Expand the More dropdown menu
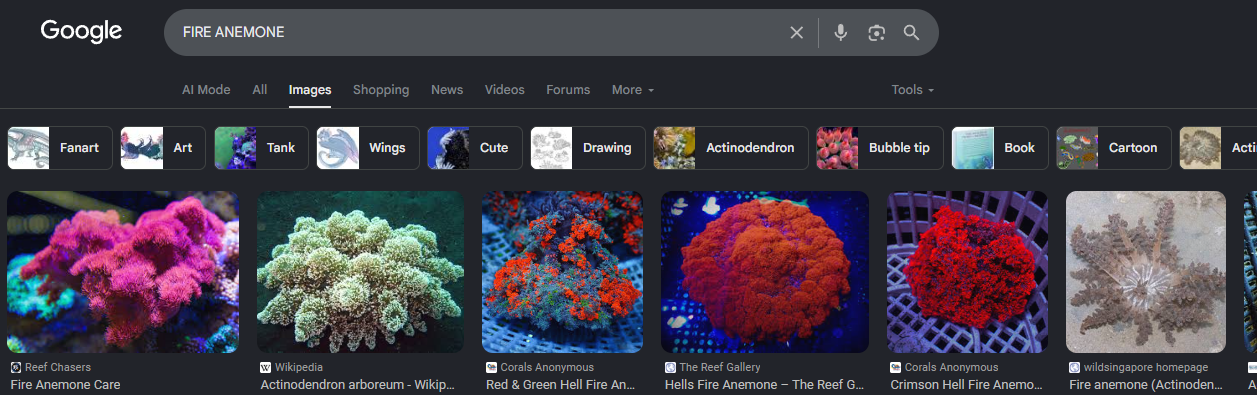This screenshot has height=395, width=1257. tap(633, 90)
